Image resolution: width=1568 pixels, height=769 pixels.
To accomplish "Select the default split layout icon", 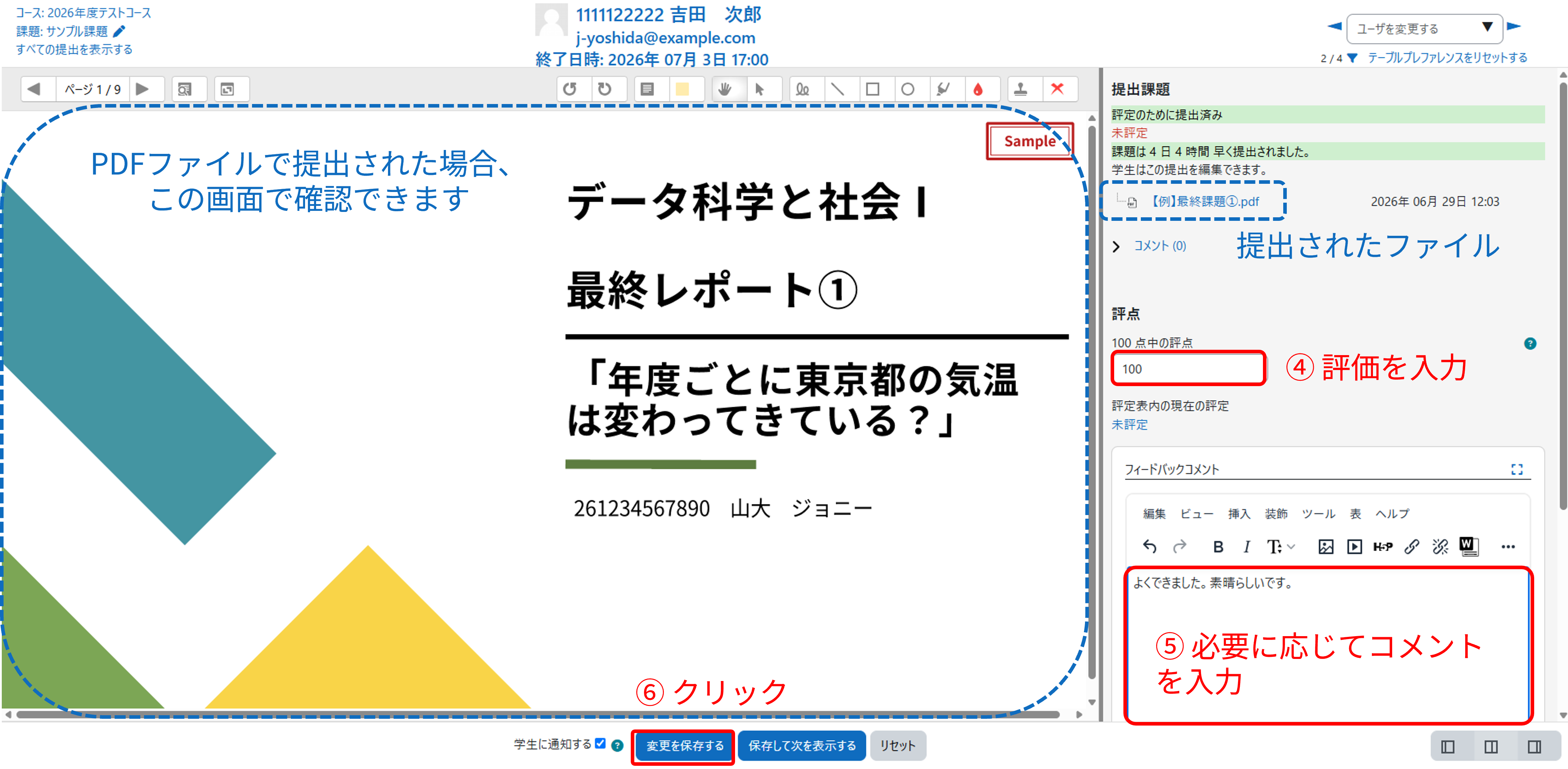I will pyautogui.click(x=1491, y=747).
